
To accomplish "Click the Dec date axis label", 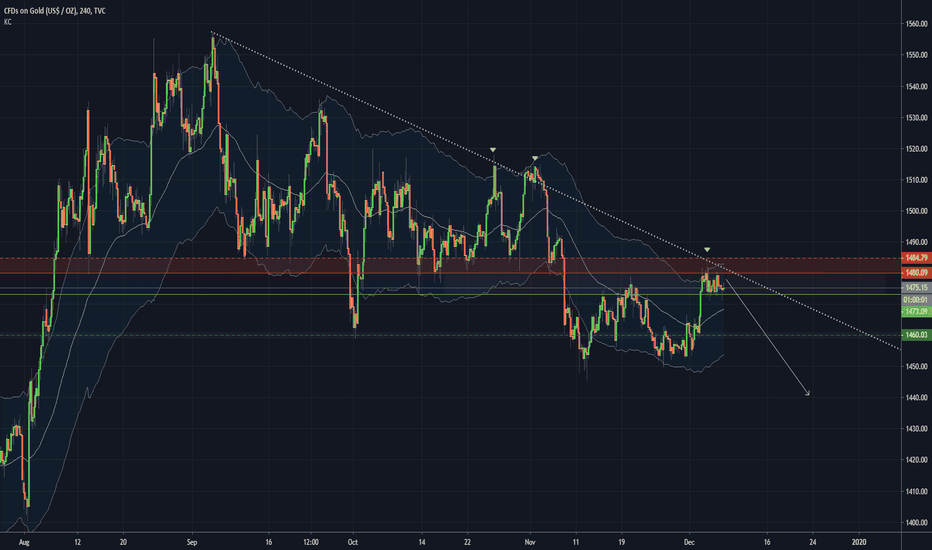I will click(689, 542).
